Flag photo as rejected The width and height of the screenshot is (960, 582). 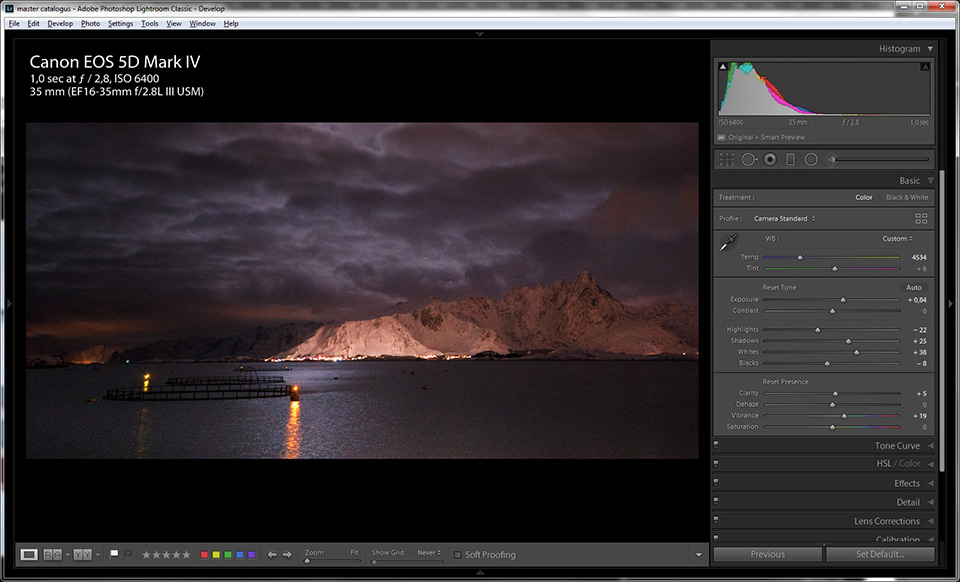127,554
